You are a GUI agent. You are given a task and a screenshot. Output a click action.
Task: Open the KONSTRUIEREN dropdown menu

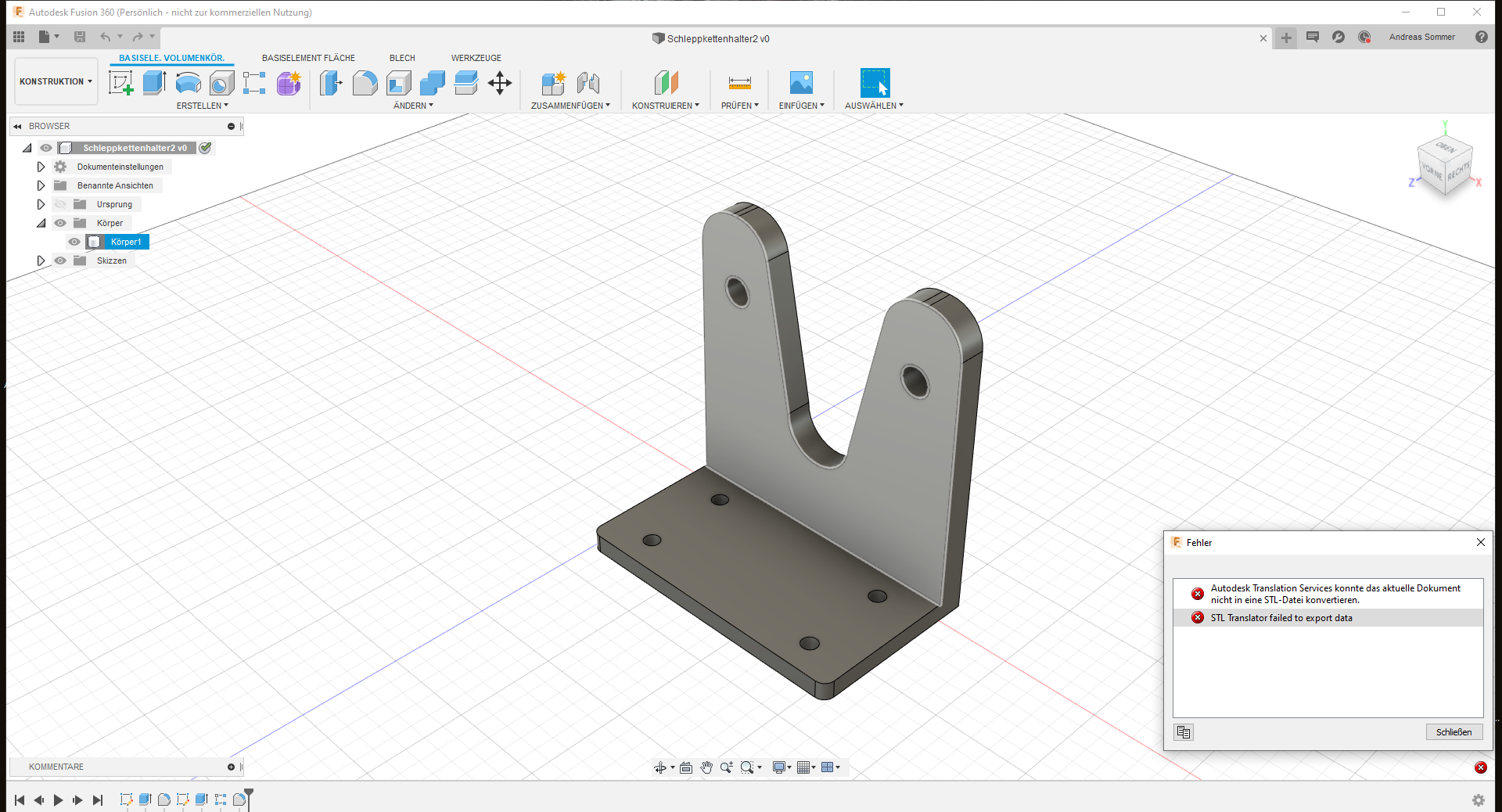click(x=666, y=106)
